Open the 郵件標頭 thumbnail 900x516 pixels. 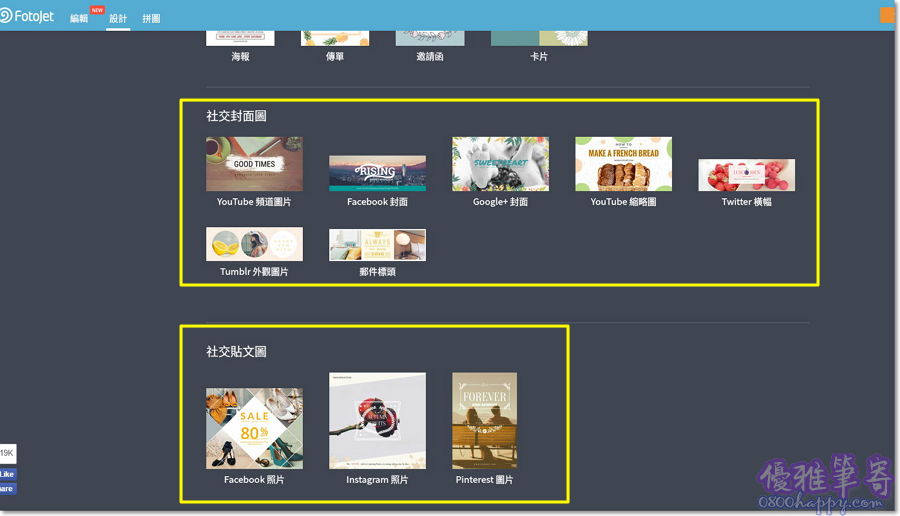pos(377,245)
